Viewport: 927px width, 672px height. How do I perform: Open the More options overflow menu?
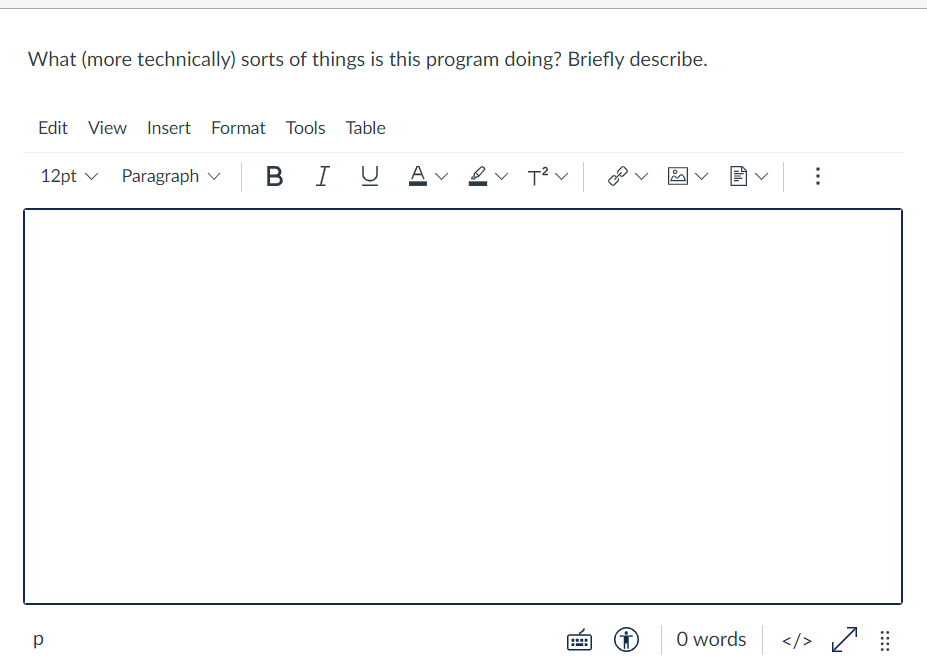pyautogui.click(x=817, y=176)
